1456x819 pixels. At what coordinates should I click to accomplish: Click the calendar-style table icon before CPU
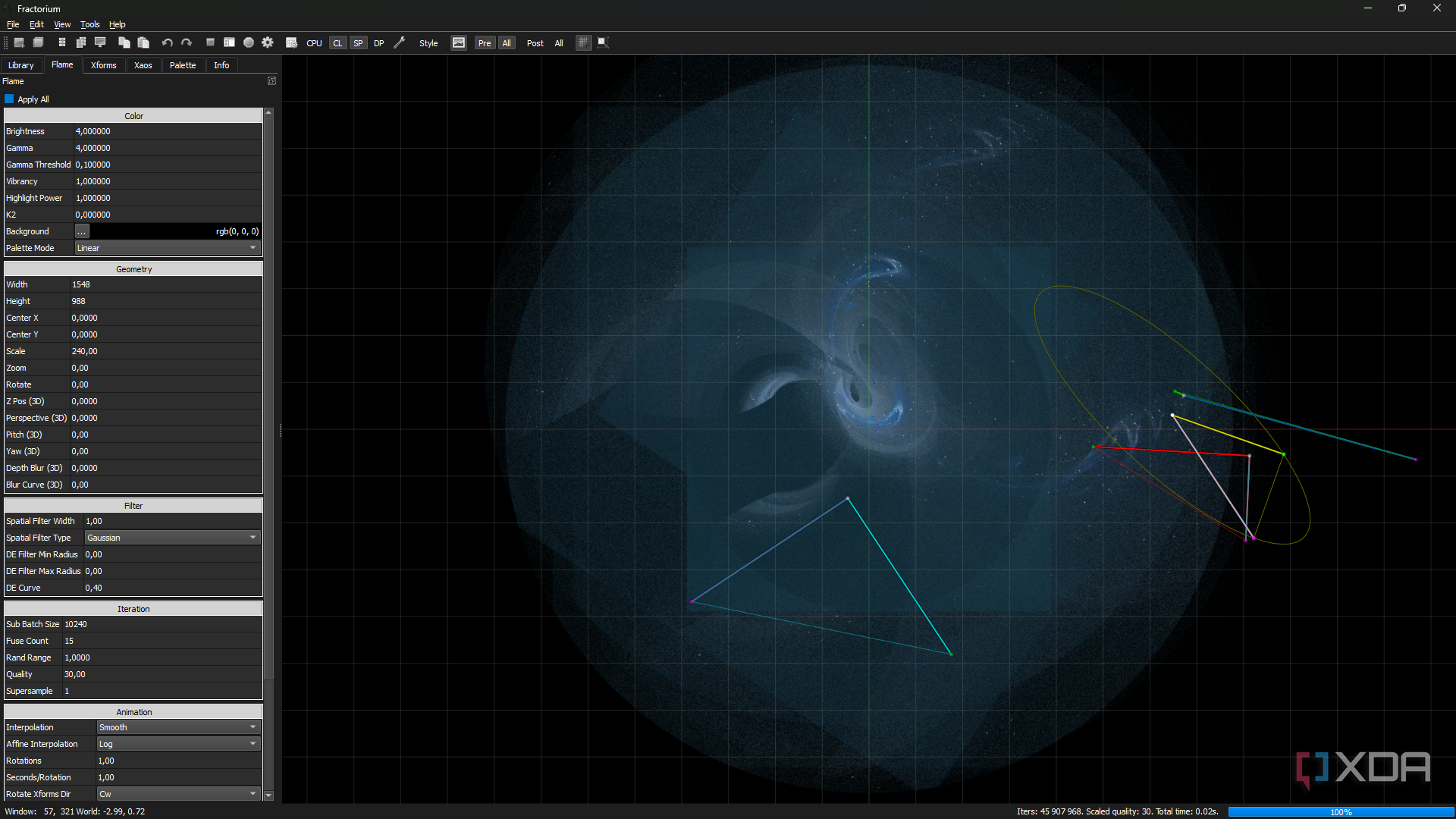[292, 43]
